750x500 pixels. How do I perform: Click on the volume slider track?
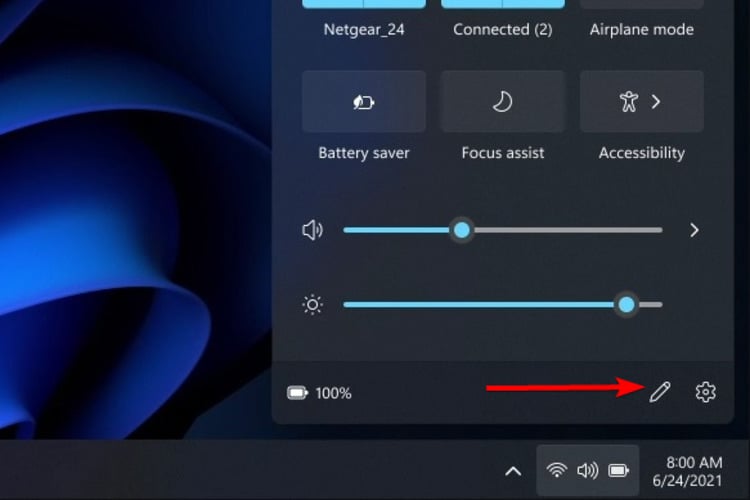click(503, 230)
